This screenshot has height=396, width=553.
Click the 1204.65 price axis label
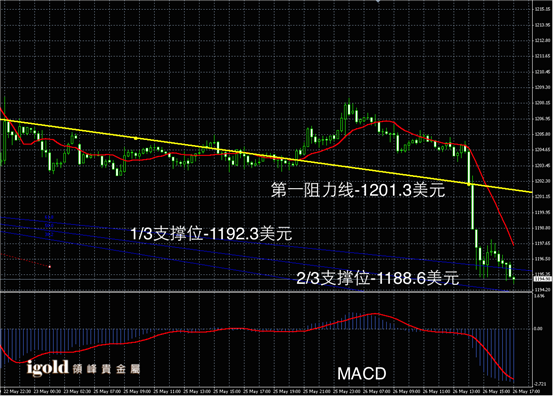click(x=543, y=150)
